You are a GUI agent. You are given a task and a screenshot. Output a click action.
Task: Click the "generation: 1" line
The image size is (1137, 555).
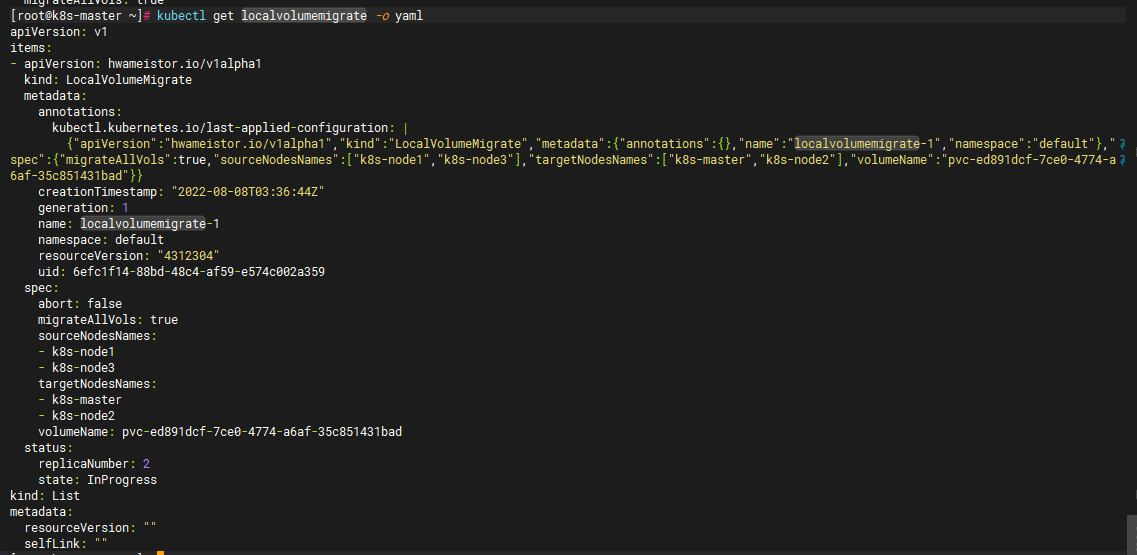83,207
